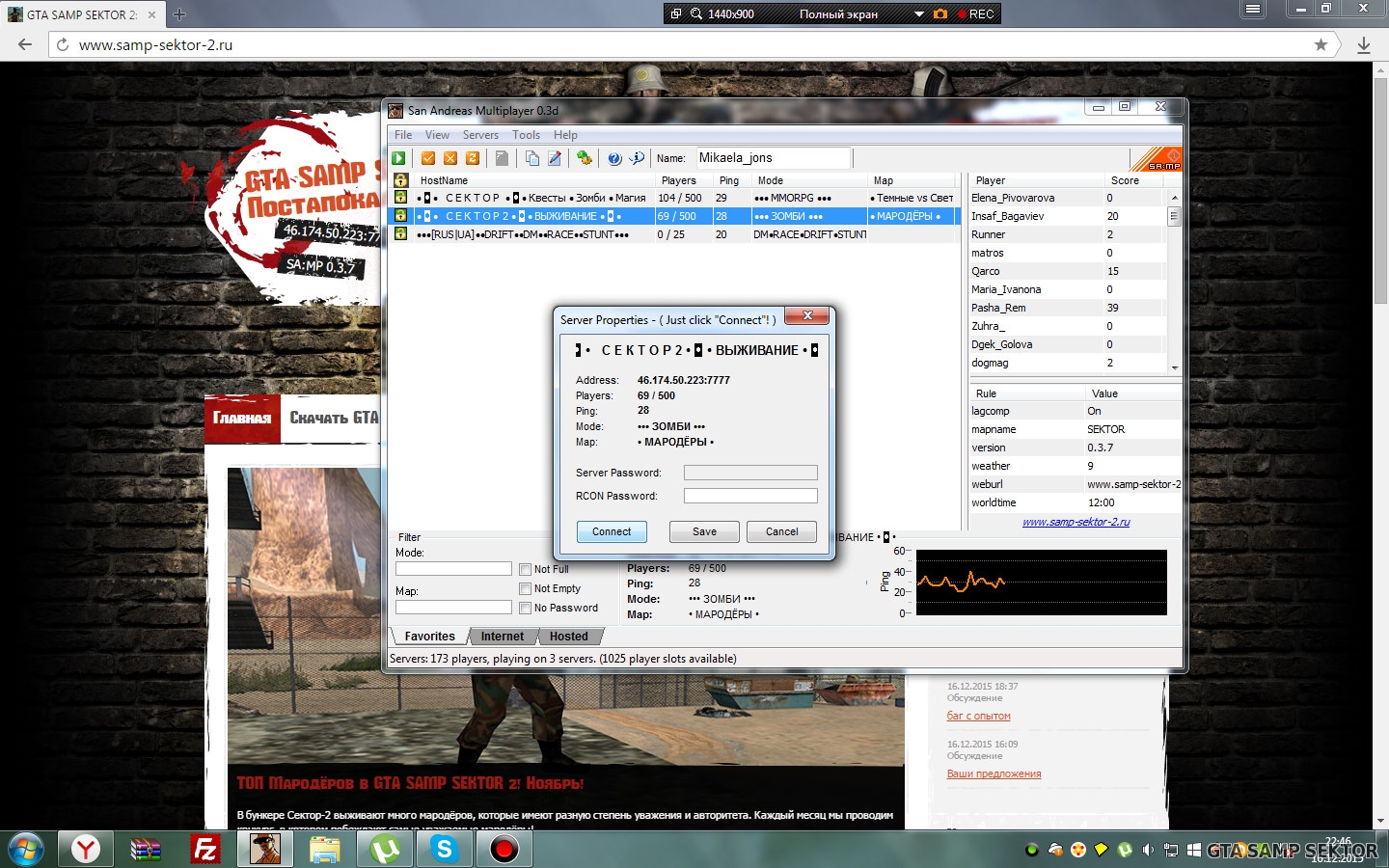Enable the Not Empty filter checkbox
The image size is (1389, 868).
tap(525, 588)
